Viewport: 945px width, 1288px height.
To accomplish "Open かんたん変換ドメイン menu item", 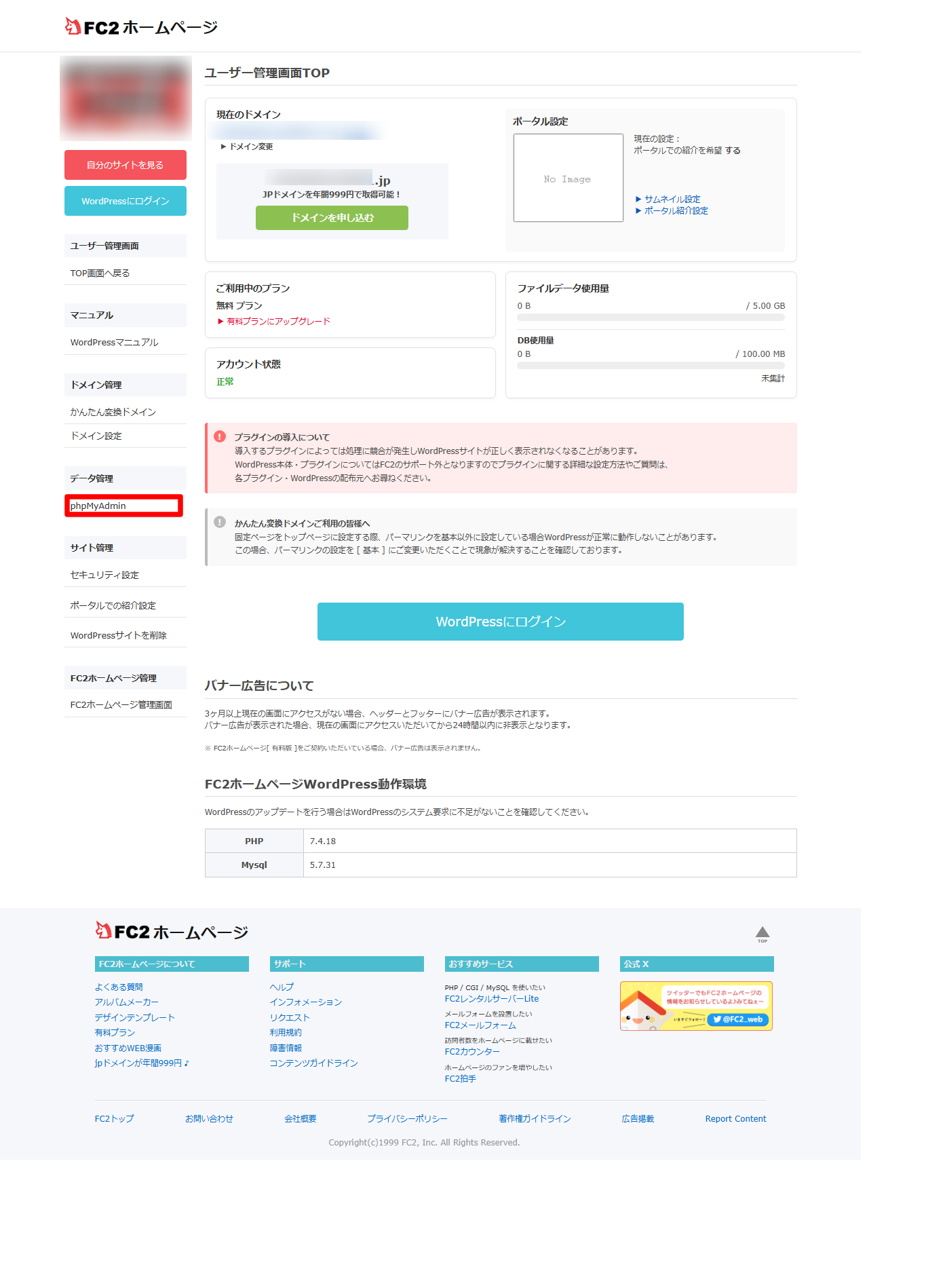I will click(x=113, y=412).
